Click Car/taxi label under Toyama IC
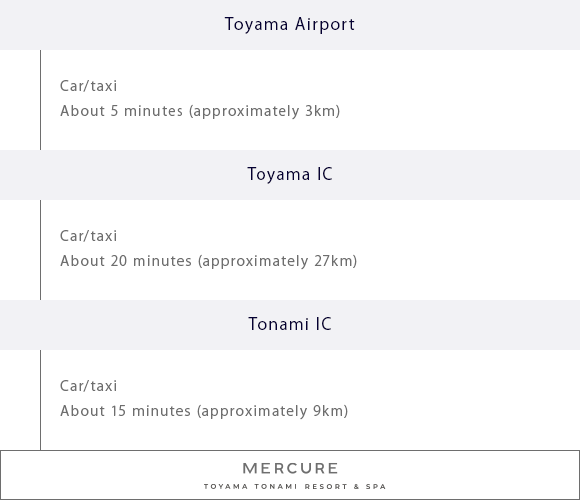This screenshot has height=500, width=580. click(x=88, y=236)
